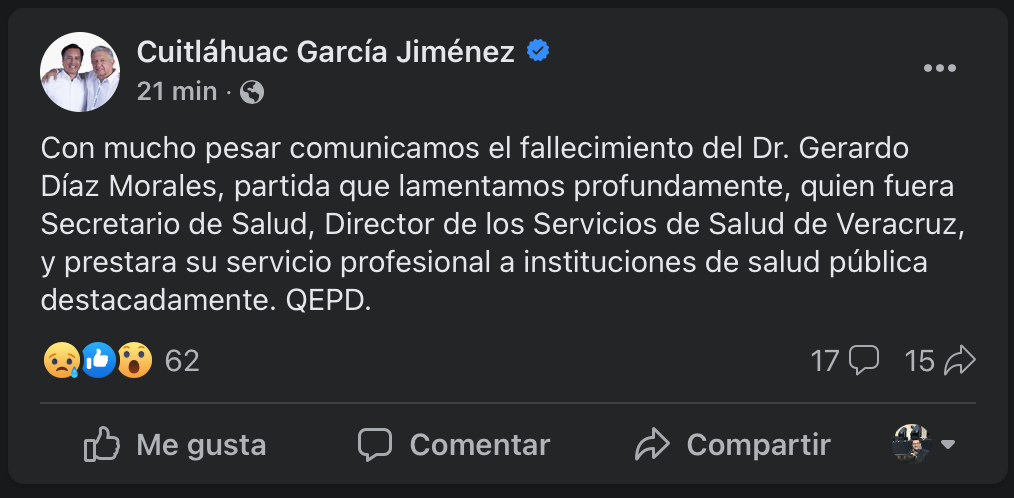Open Cuitláhuac García Jiménez profile name link
Screen dimensions: 1014x498
[x=325, y=51]
